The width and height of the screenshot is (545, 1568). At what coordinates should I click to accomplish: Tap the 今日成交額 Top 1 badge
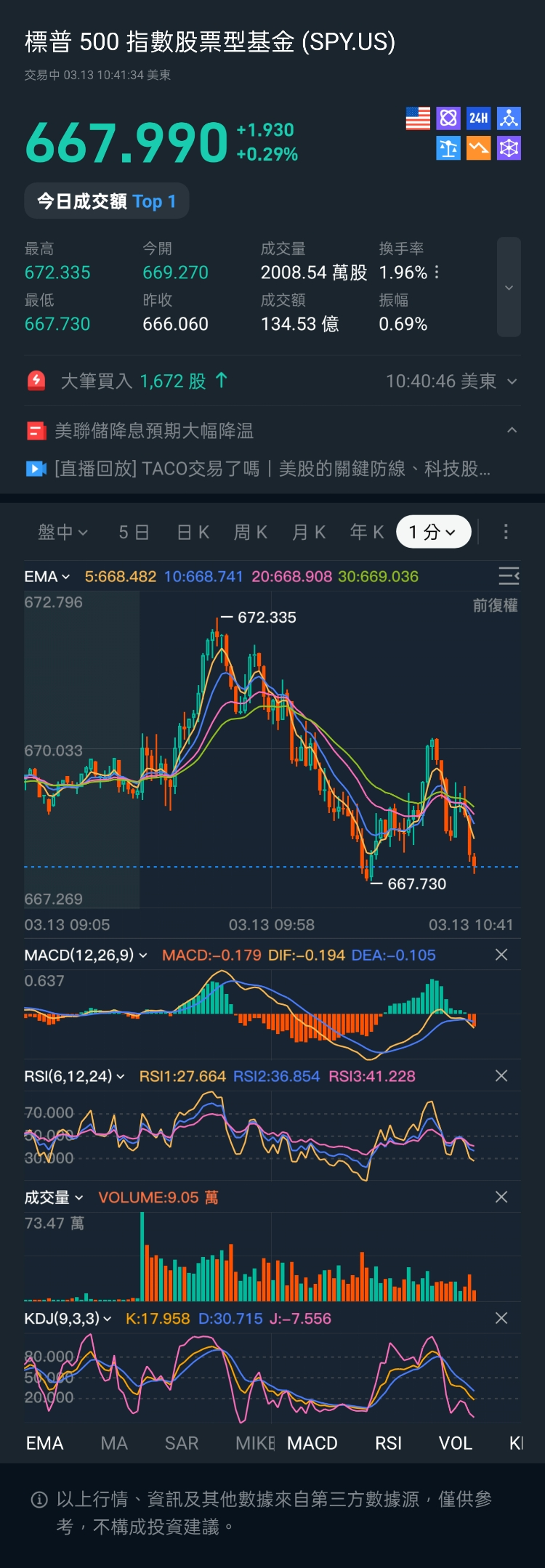tap(107, 201)
